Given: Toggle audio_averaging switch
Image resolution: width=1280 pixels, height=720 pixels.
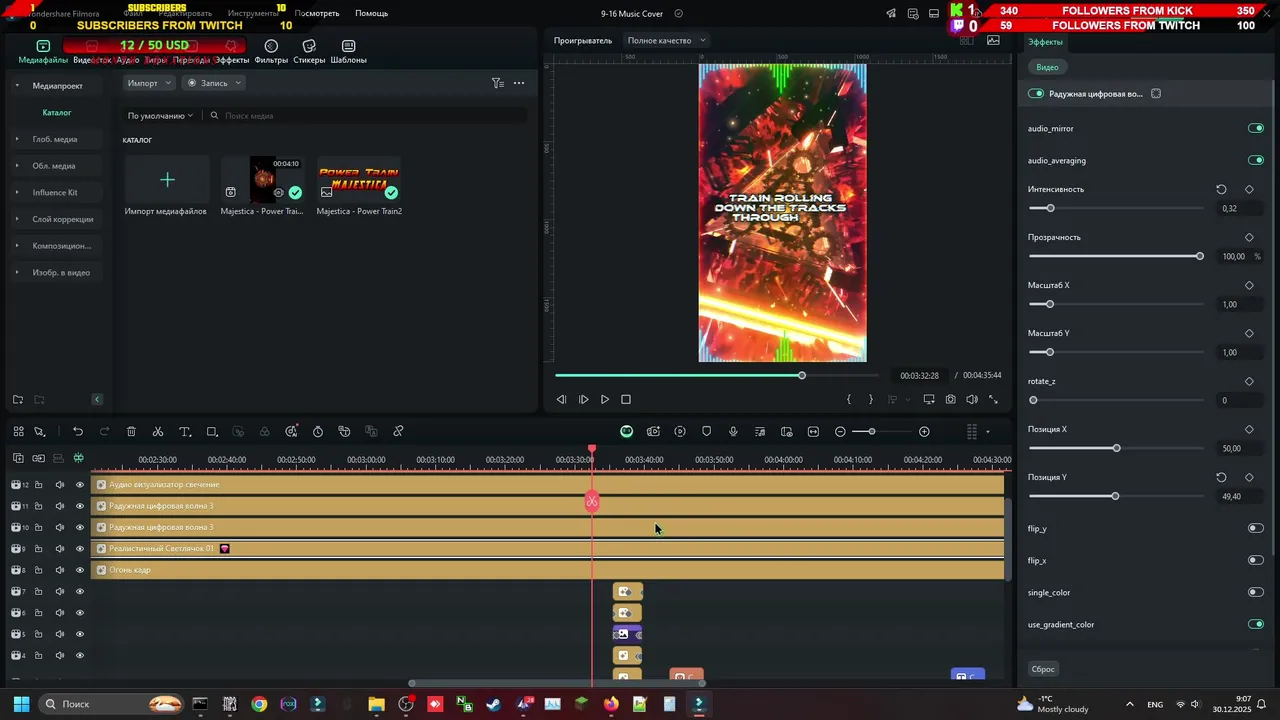Looking at the screenshot, I should coord(1256,160).
